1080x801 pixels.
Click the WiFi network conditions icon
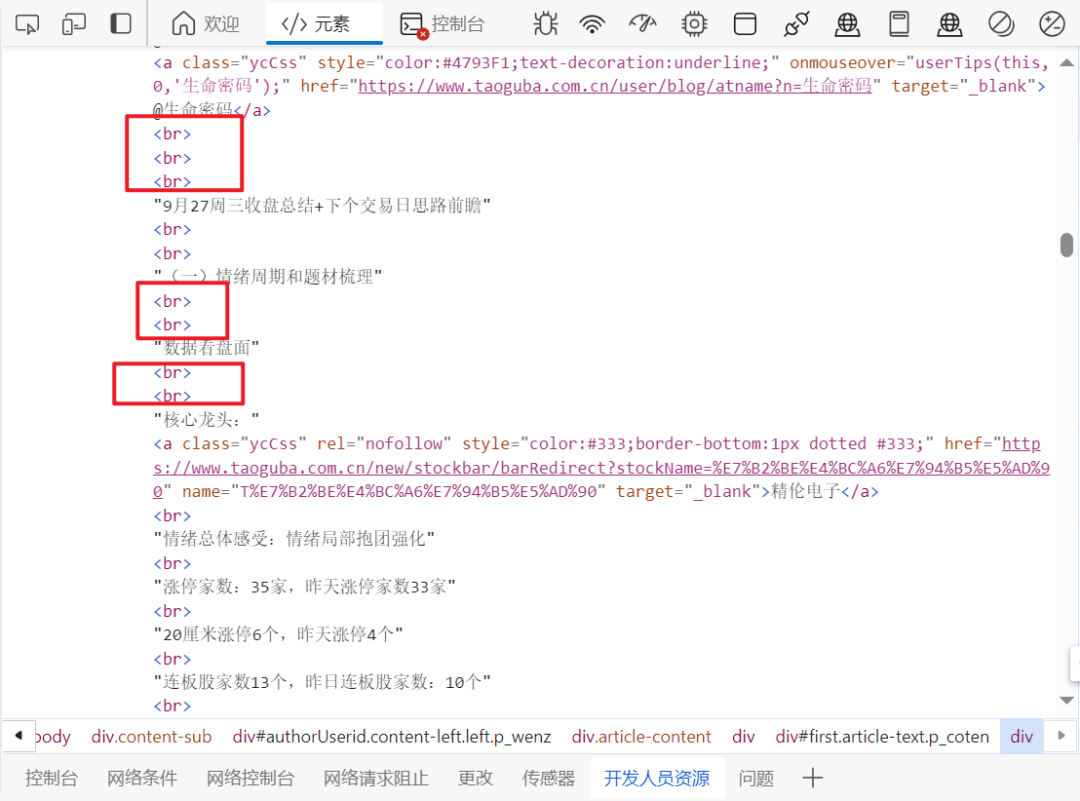coord(592,23)
